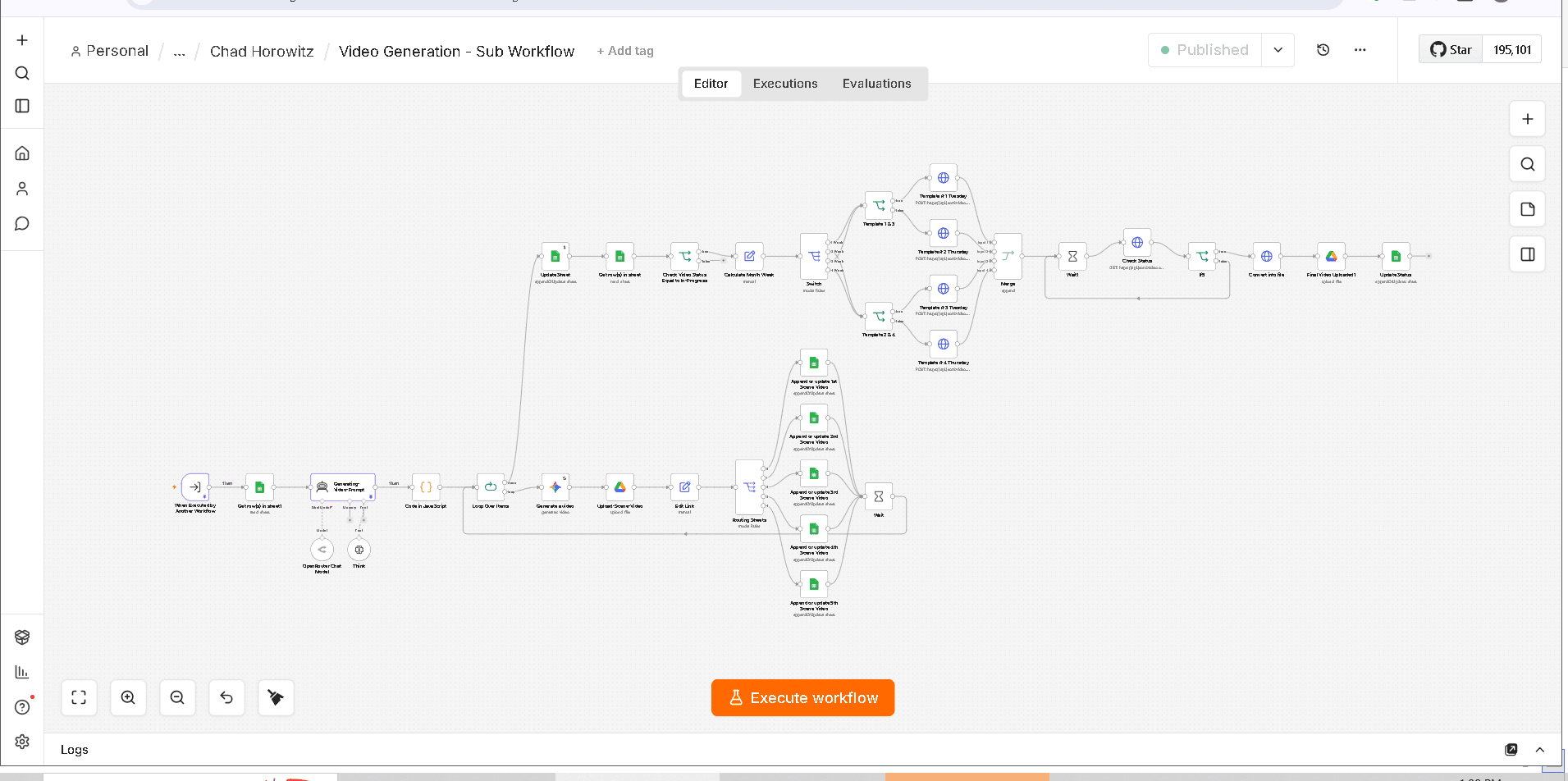1568x781 pixels.
Task: Open the Personal project breadcrumb
Action: 110,51
